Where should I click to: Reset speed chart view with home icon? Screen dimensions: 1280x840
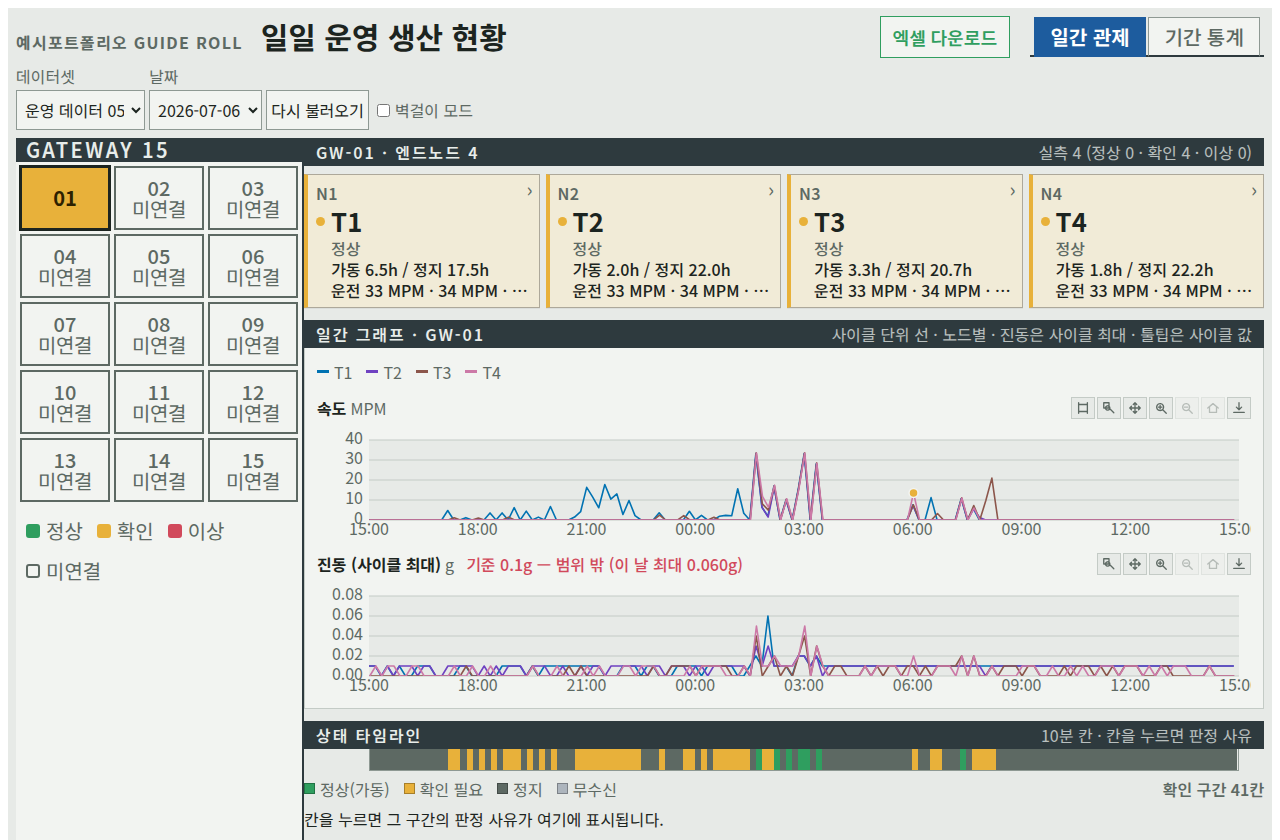pyautogui.click(x=1213, y=408)
